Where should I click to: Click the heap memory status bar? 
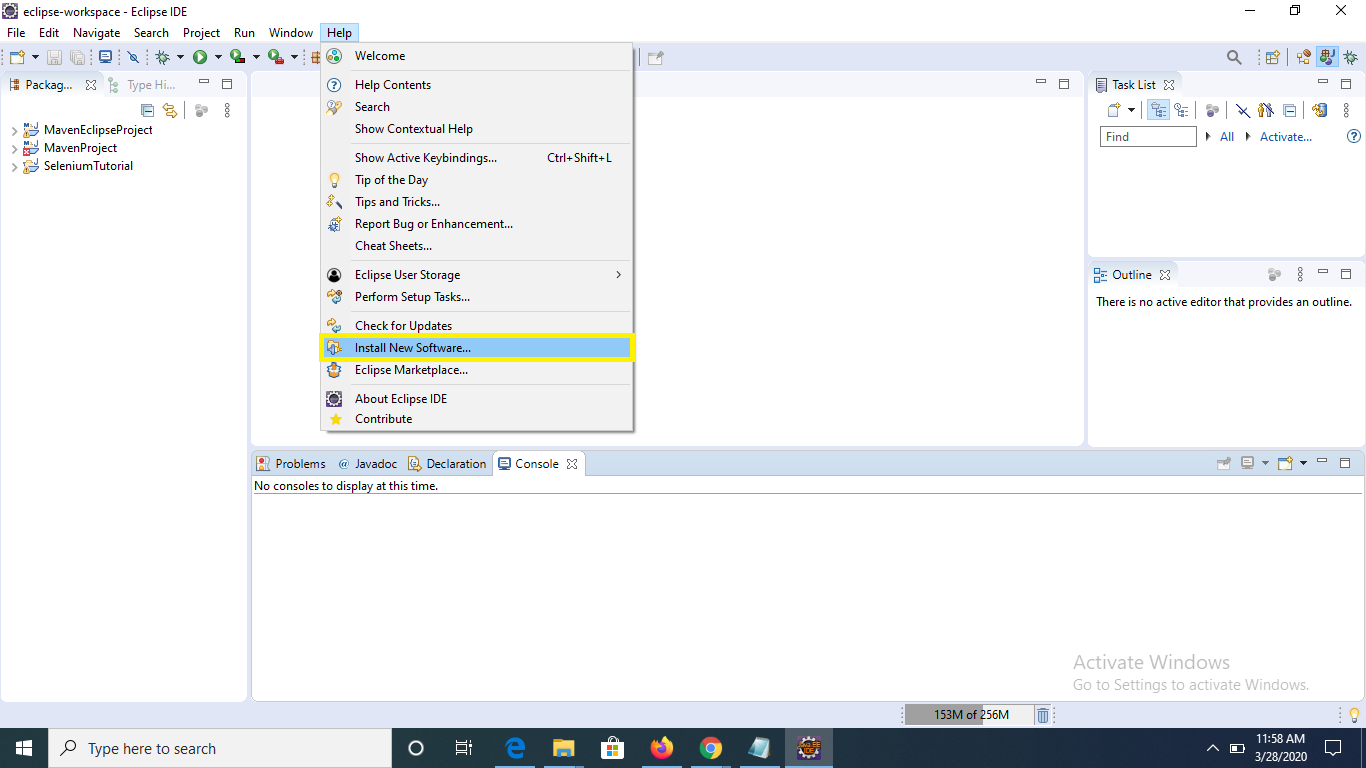click(969, 715)
